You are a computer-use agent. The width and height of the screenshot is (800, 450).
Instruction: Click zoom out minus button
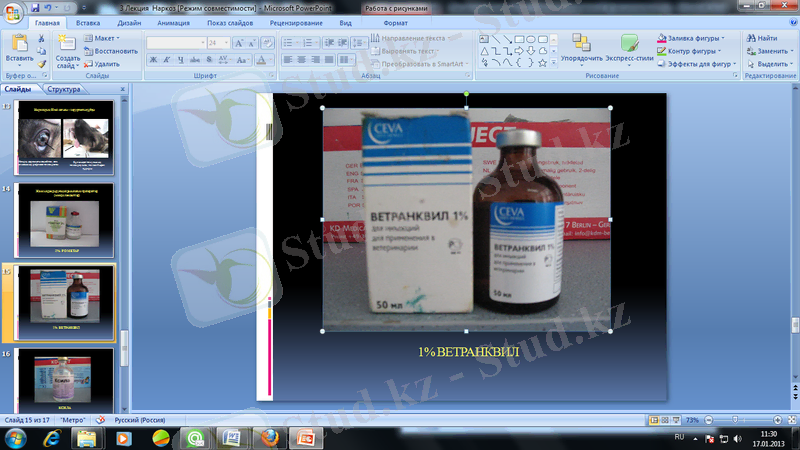708,420
